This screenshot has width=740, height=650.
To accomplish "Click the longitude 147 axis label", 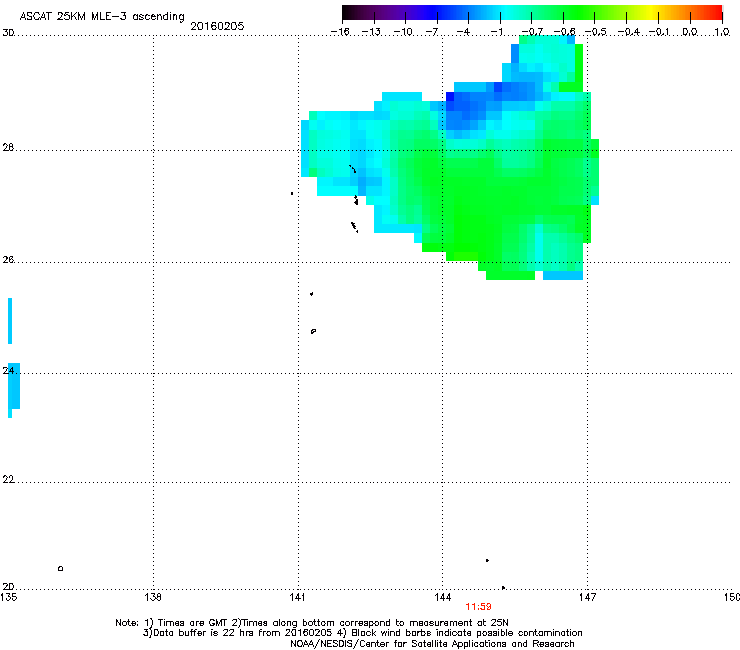I will click(587, 597).
